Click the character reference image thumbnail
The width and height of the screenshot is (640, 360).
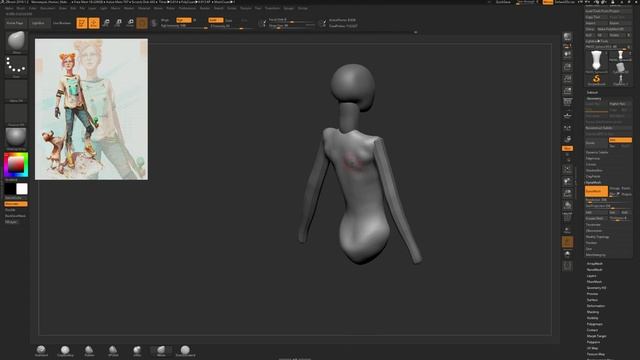tap(91, 109)
